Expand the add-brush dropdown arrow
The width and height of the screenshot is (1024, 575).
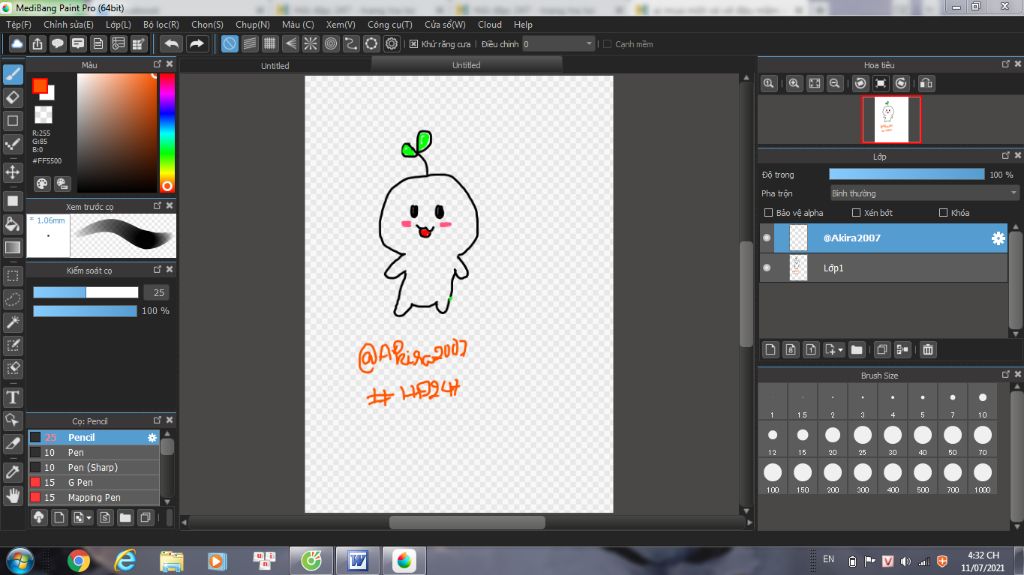pyautogui.click(x=89, y=518)
